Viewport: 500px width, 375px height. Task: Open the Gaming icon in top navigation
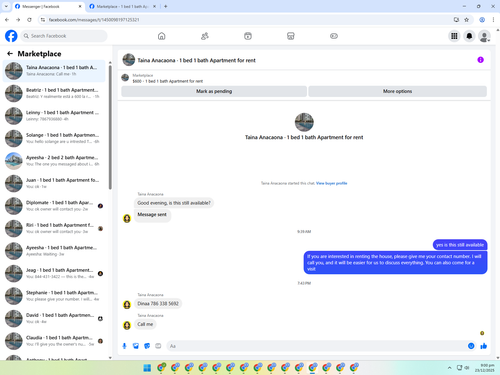click(334, 36)
